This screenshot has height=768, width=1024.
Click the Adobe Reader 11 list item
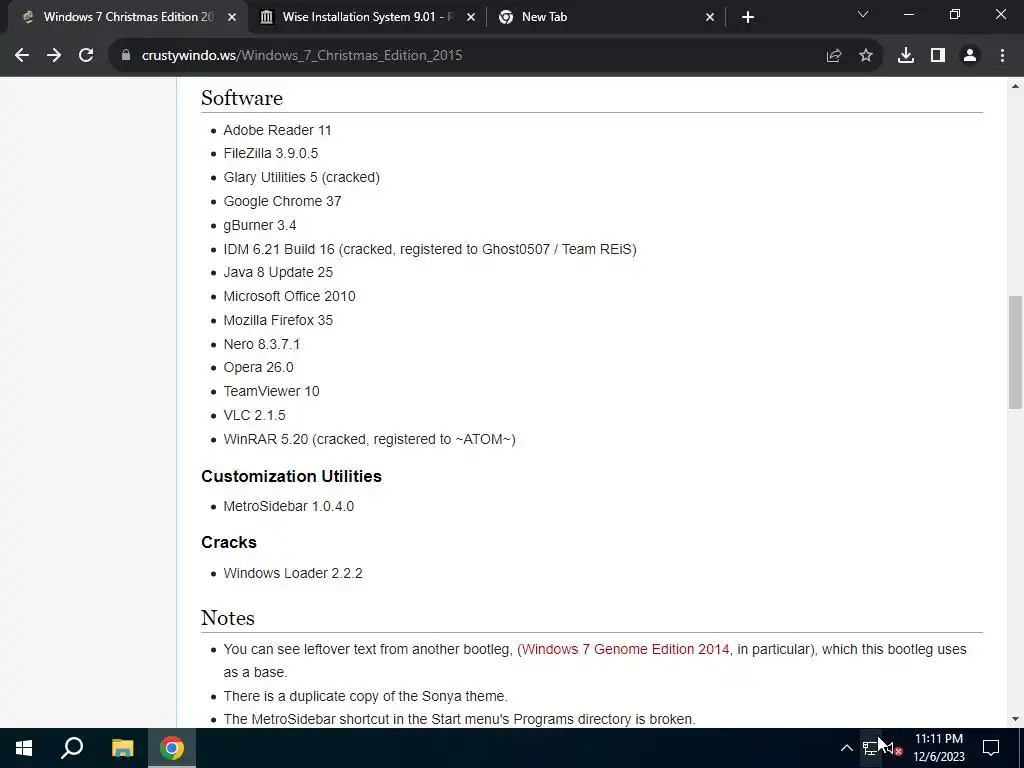click(277, 130)
